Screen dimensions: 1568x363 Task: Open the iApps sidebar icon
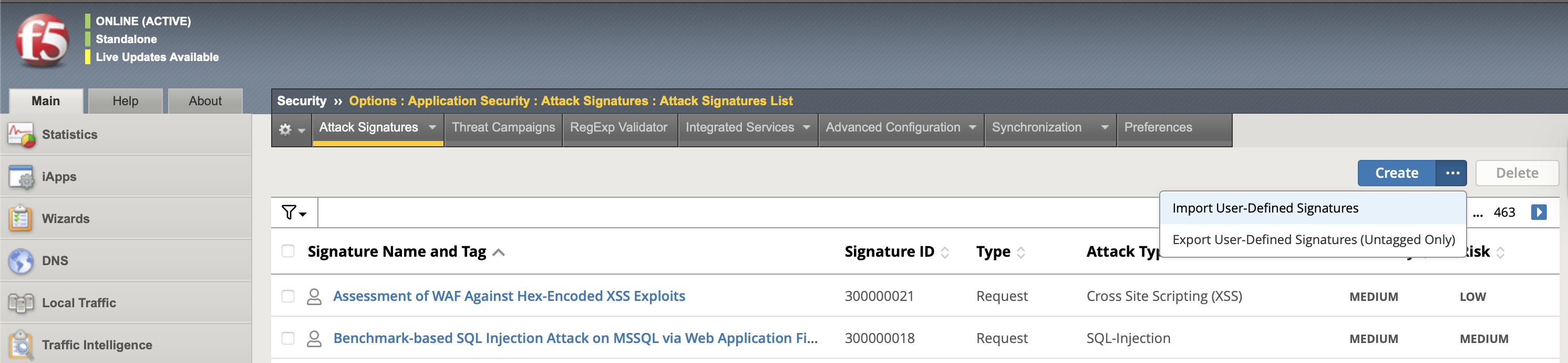(20, 177)
